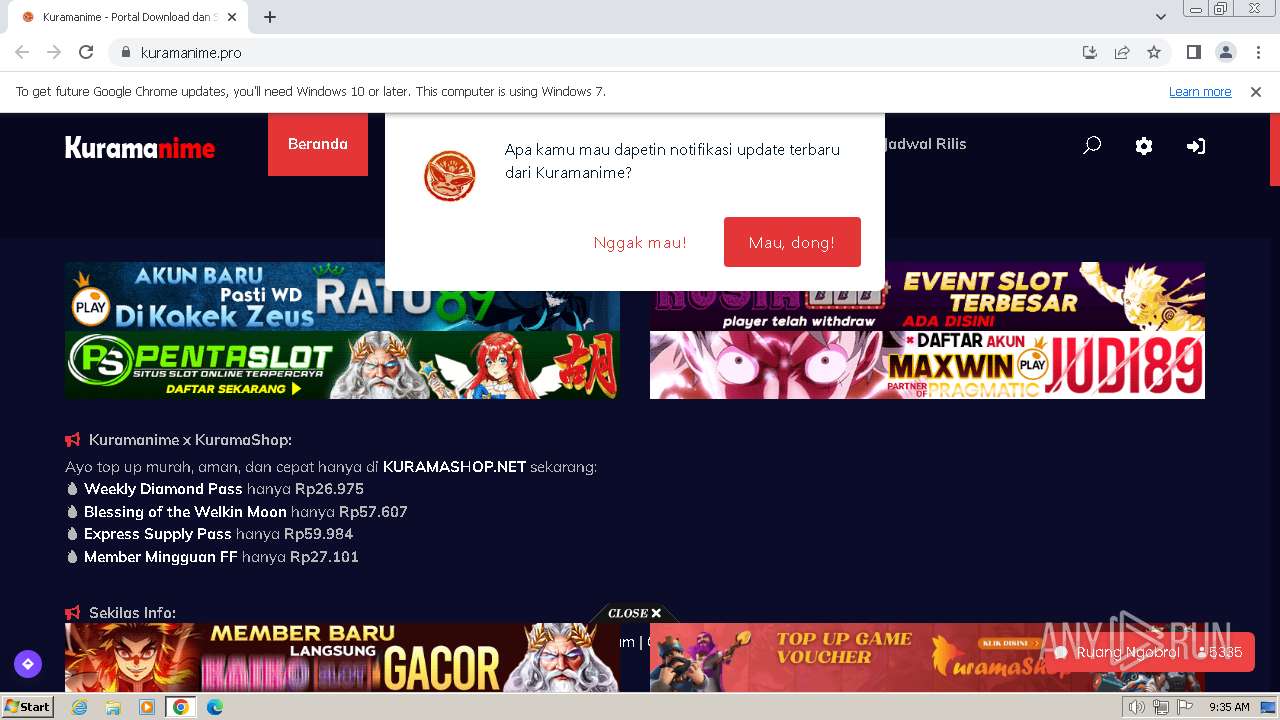Click the Kuramanime notification popup logo
This screenshot has height=720, width=1280.
450,175
